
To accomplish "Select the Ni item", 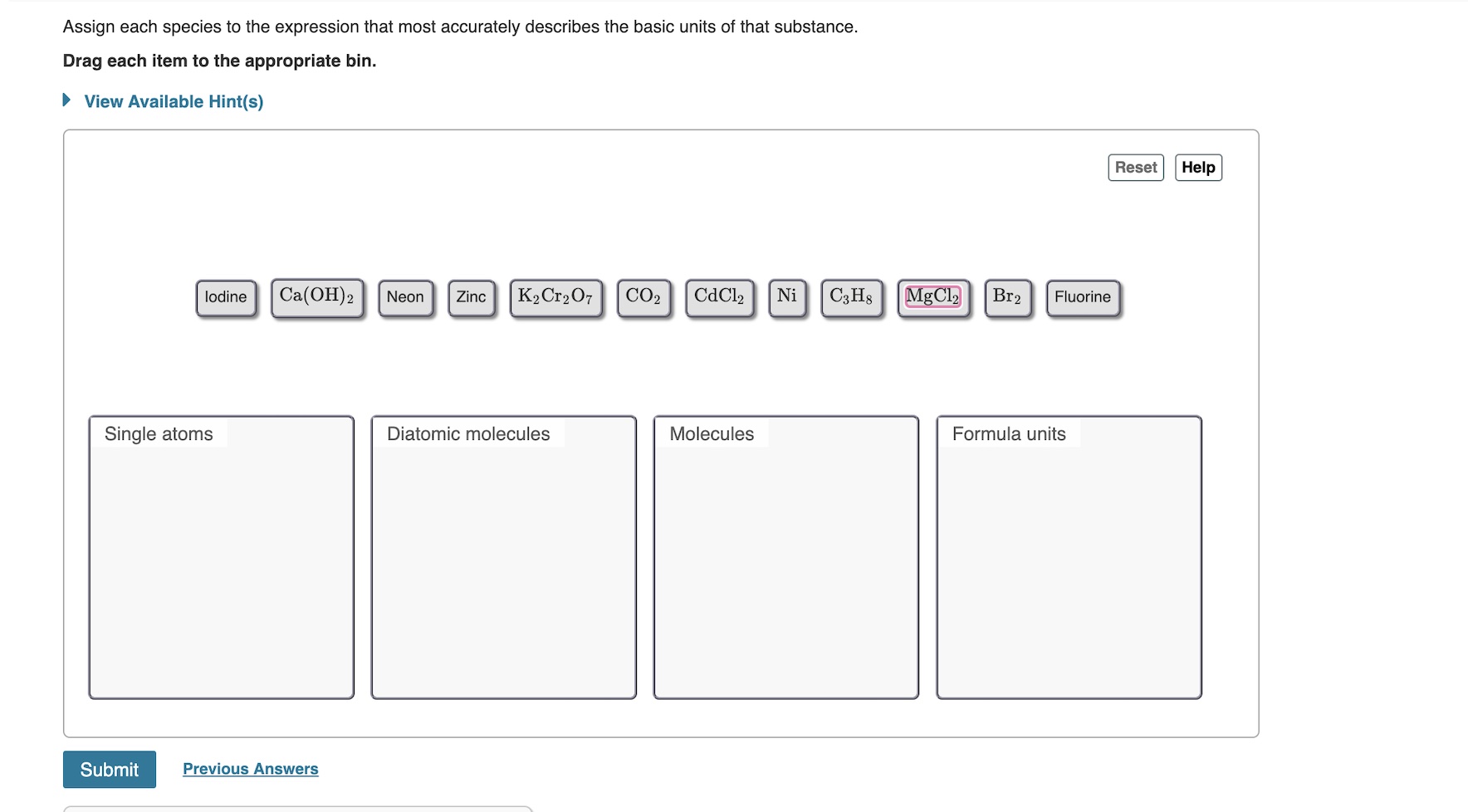I will [x=787, y=296].
